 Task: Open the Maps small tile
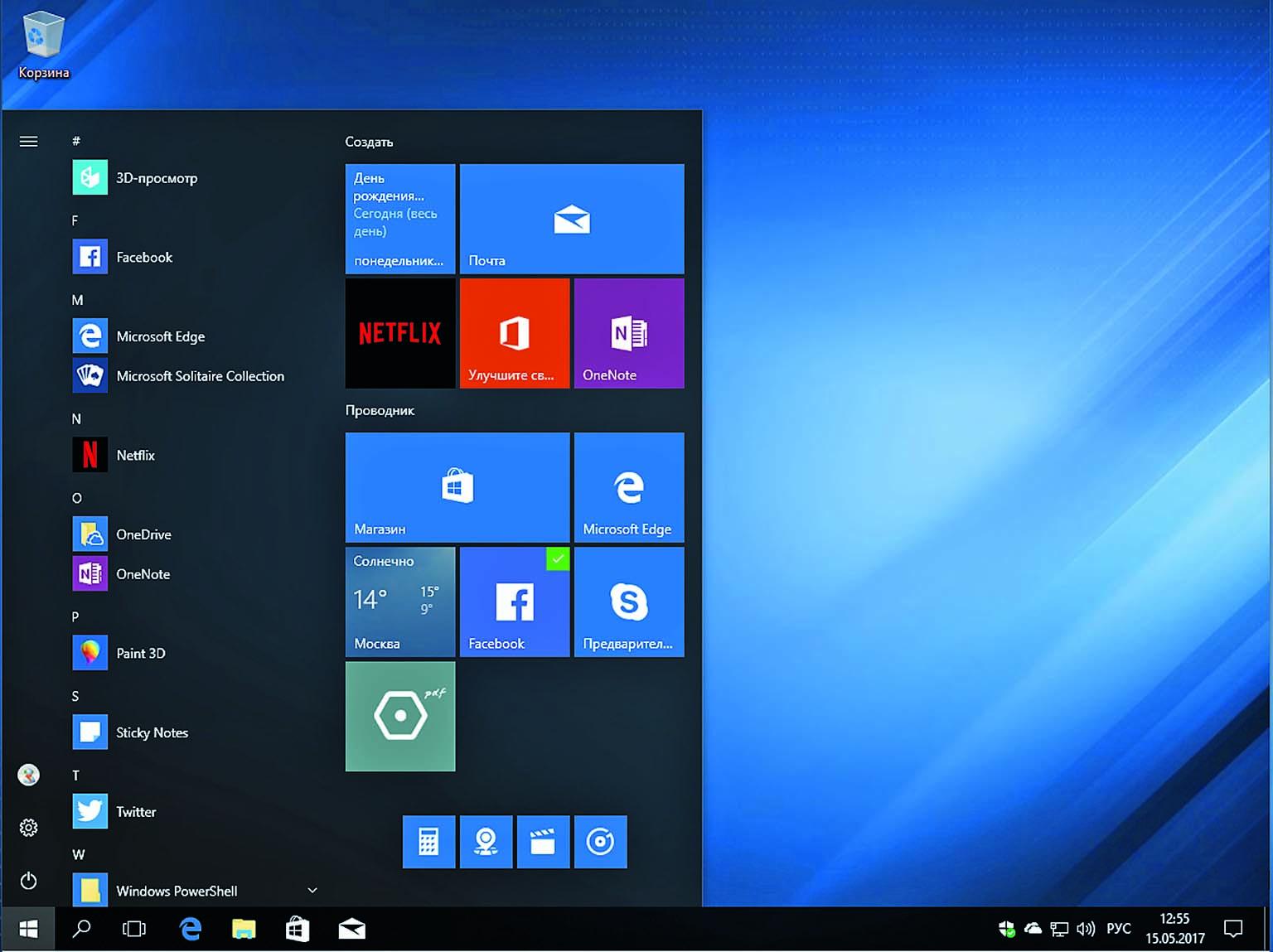pos(486,842)
